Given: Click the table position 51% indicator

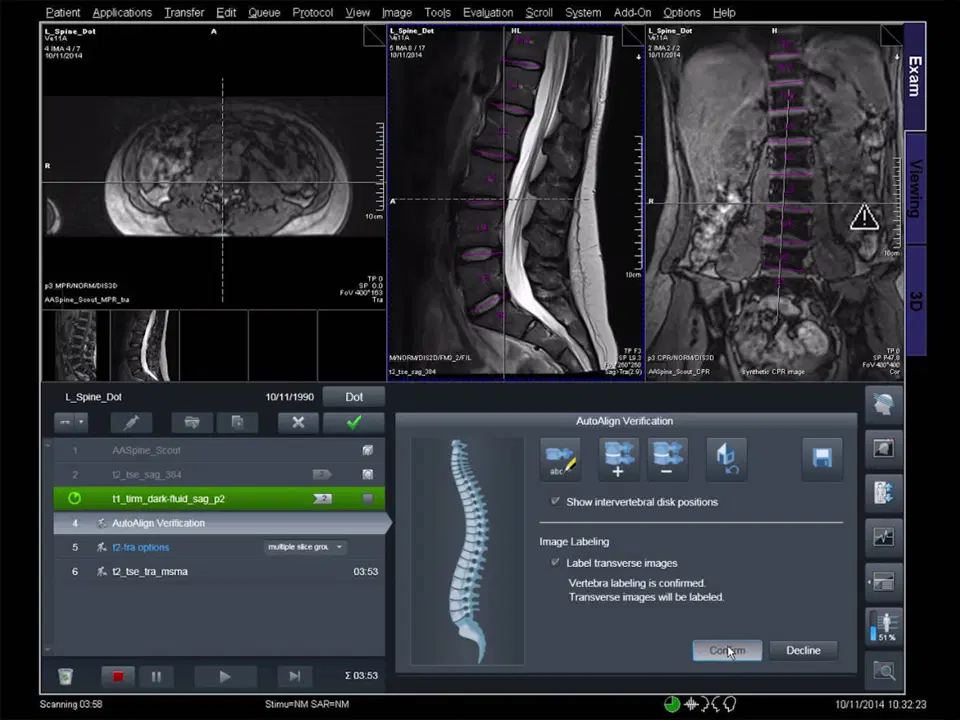Looking at the screenshot, I should 883,625.
